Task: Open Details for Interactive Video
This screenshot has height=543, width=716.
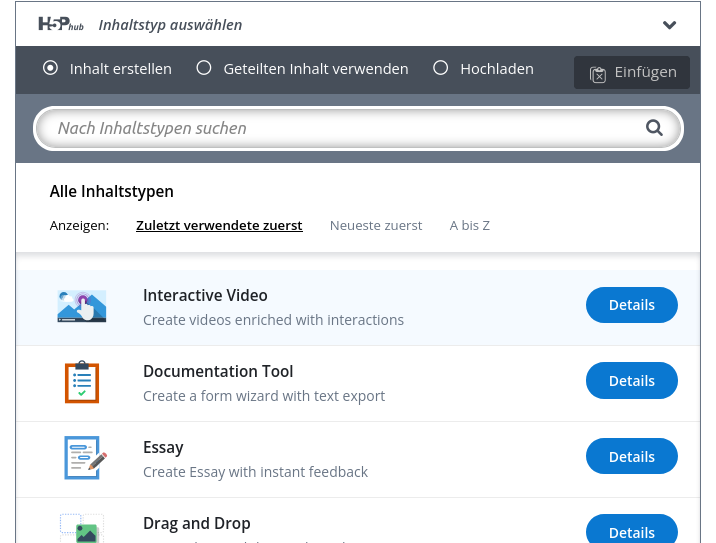Action: pyautogui.click(x=631, y=305)
